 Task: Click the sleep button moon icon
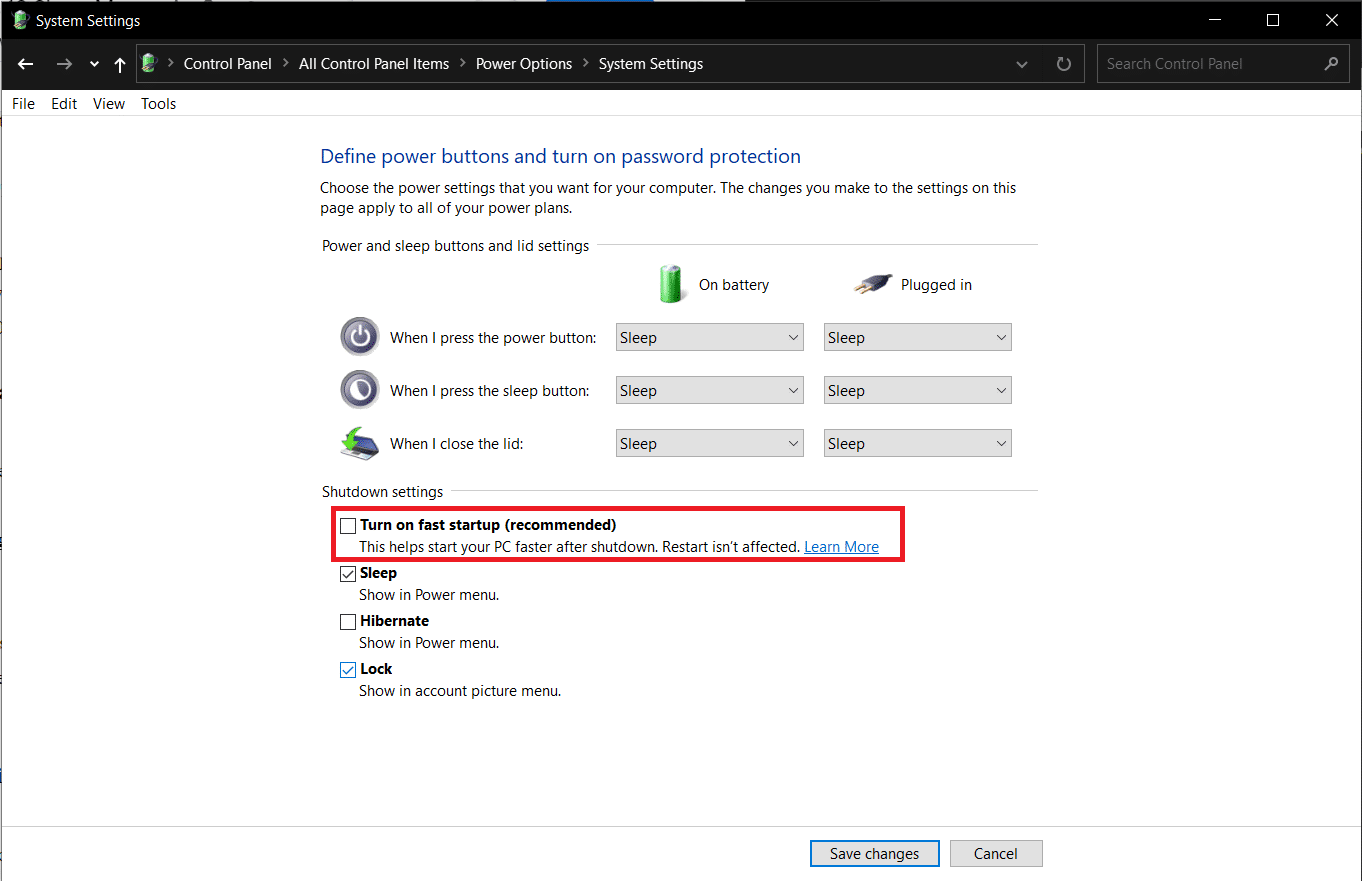(x=360, y=389)
